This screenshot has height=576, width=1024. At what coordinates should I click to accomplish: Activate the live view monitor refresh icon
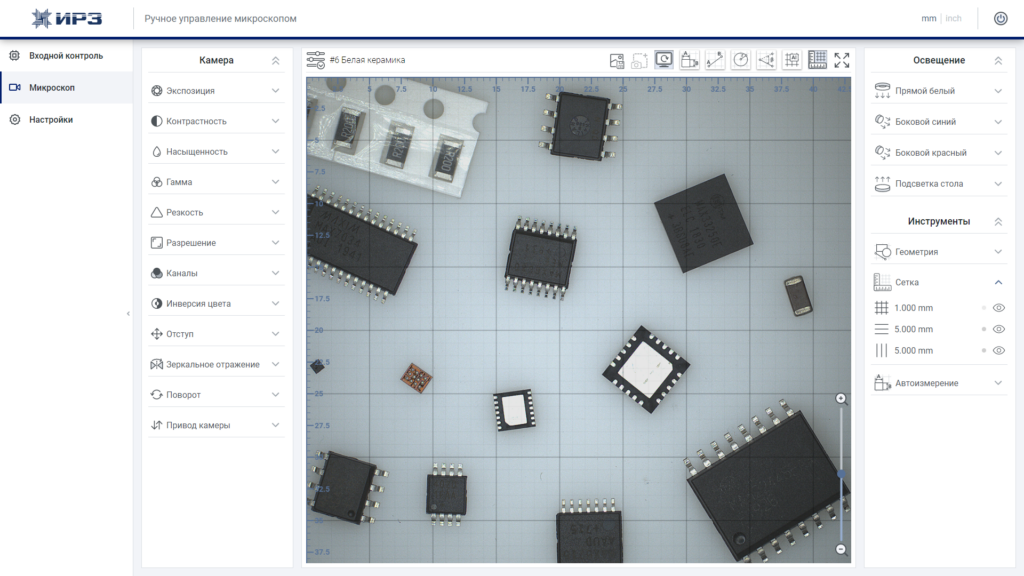[x=664, y=60]
